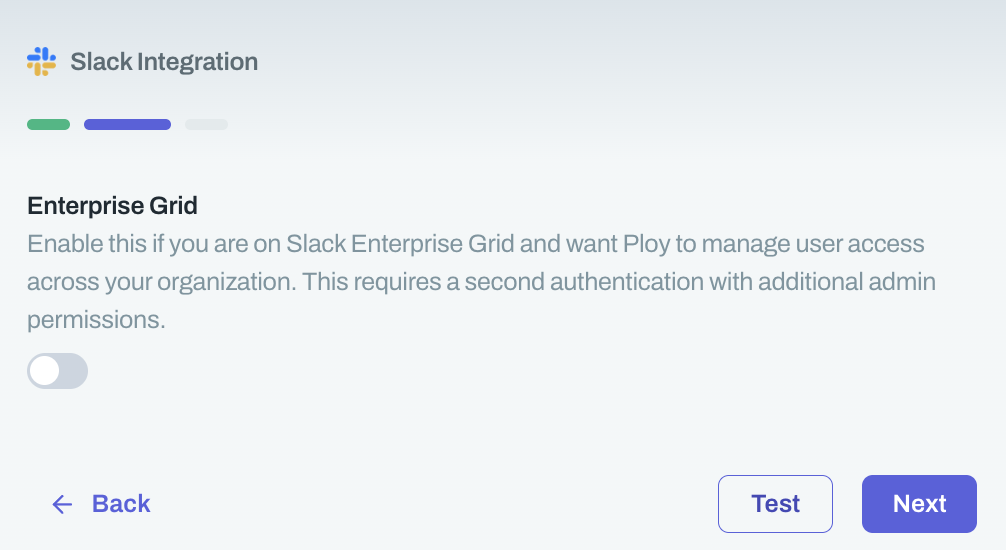Click the word 'permissions.' in the description
The height and width of the screenshot is (550, 1006).
(x=96, y=320)
